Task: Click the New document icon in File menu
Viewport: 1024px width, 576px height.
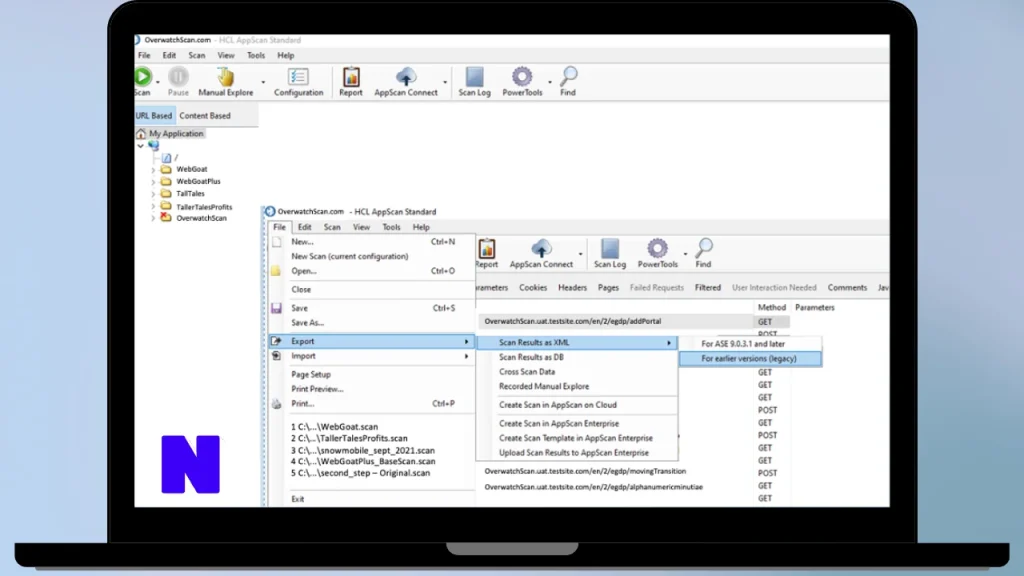Action: [x=276, y=242]
